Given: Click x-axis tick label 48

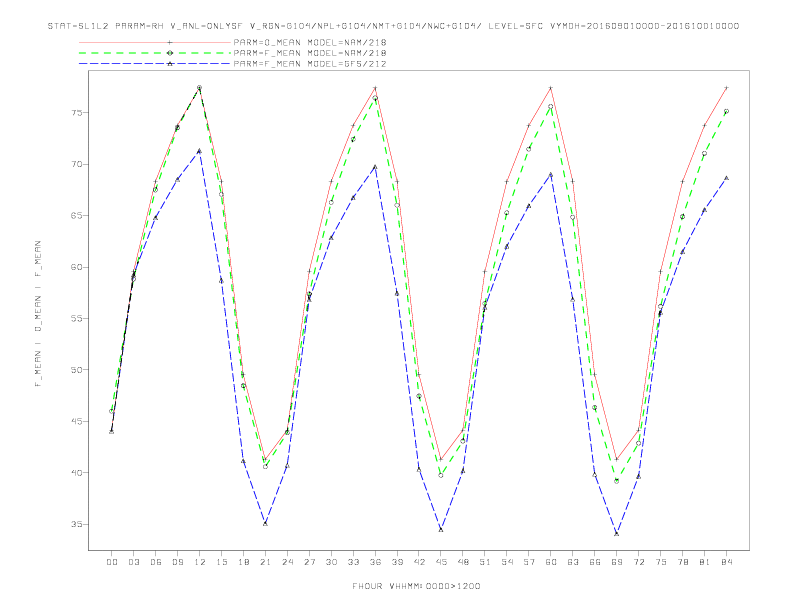Looking at the screenshot, I should pyautogui.click(x=463, y=562).
